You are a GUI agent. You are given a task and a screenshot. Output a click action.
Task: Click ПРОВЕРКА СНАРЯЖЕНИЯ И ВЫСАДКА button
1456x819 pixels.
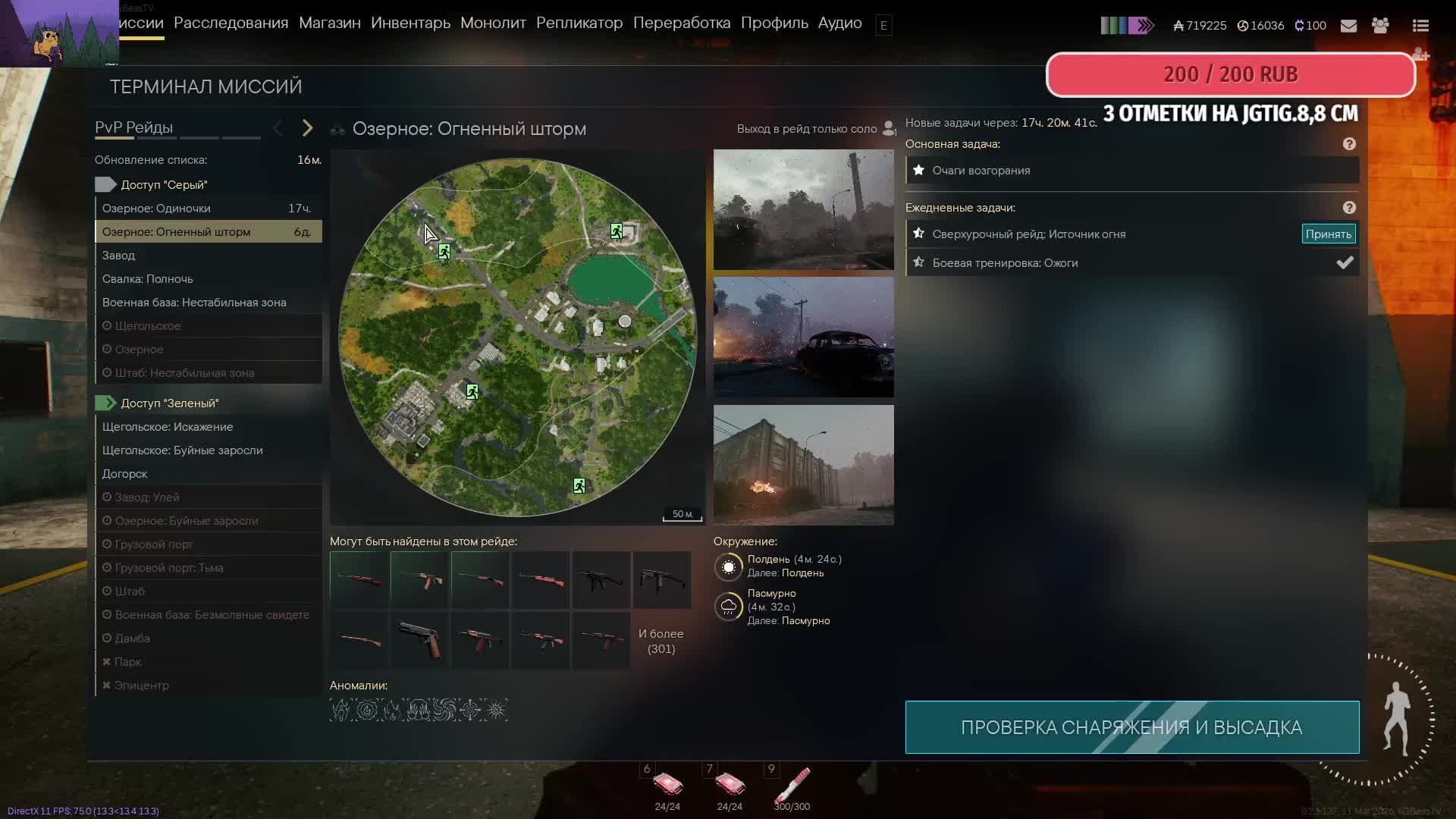(1131, 726)
